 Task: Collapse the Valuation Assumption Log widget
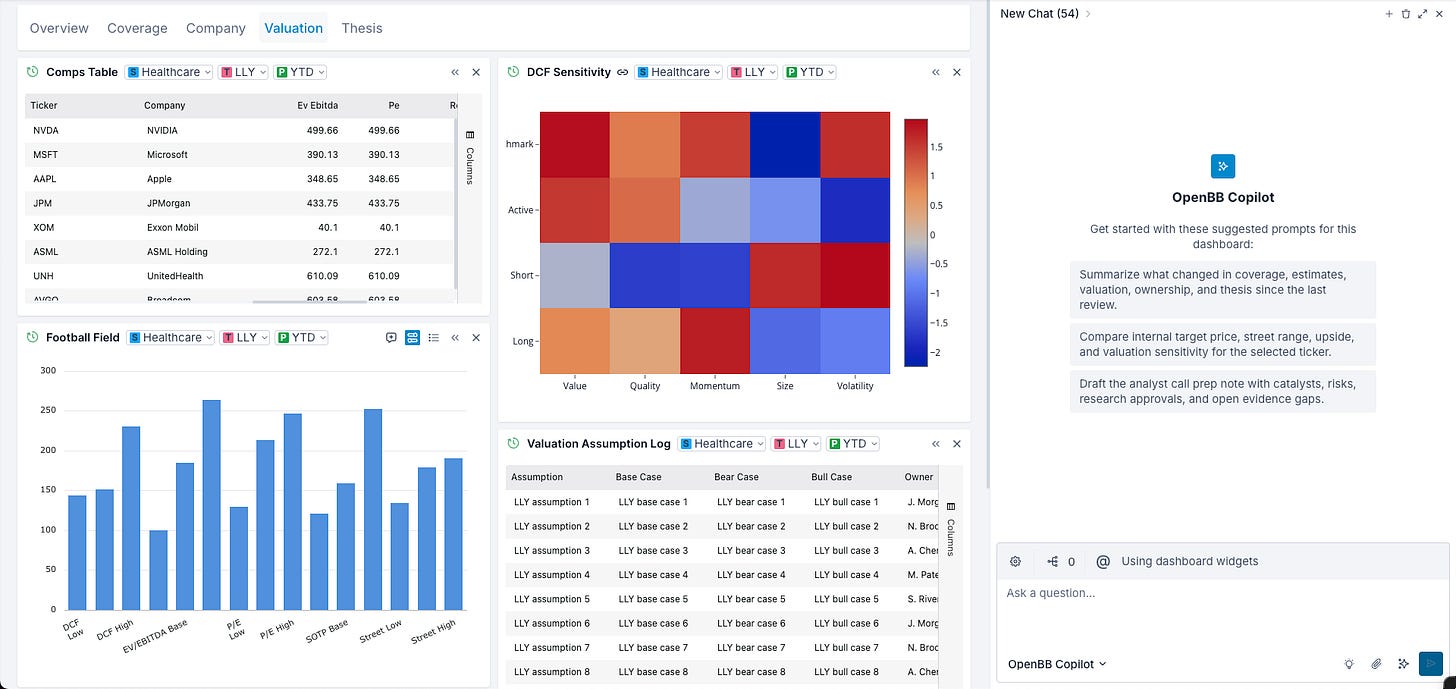pos(936,444)
